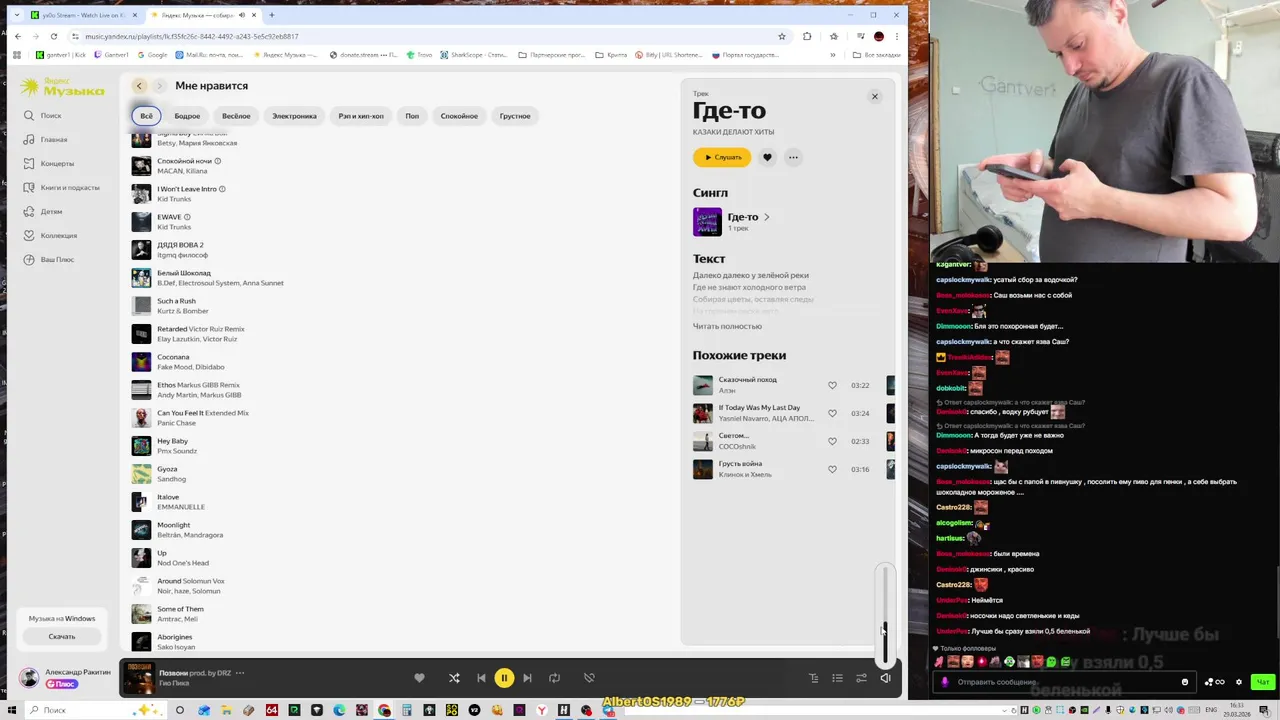Click Читать полностью lyrics link
The width and height of the screenshot is (1280, 720).
click(727, 326)
